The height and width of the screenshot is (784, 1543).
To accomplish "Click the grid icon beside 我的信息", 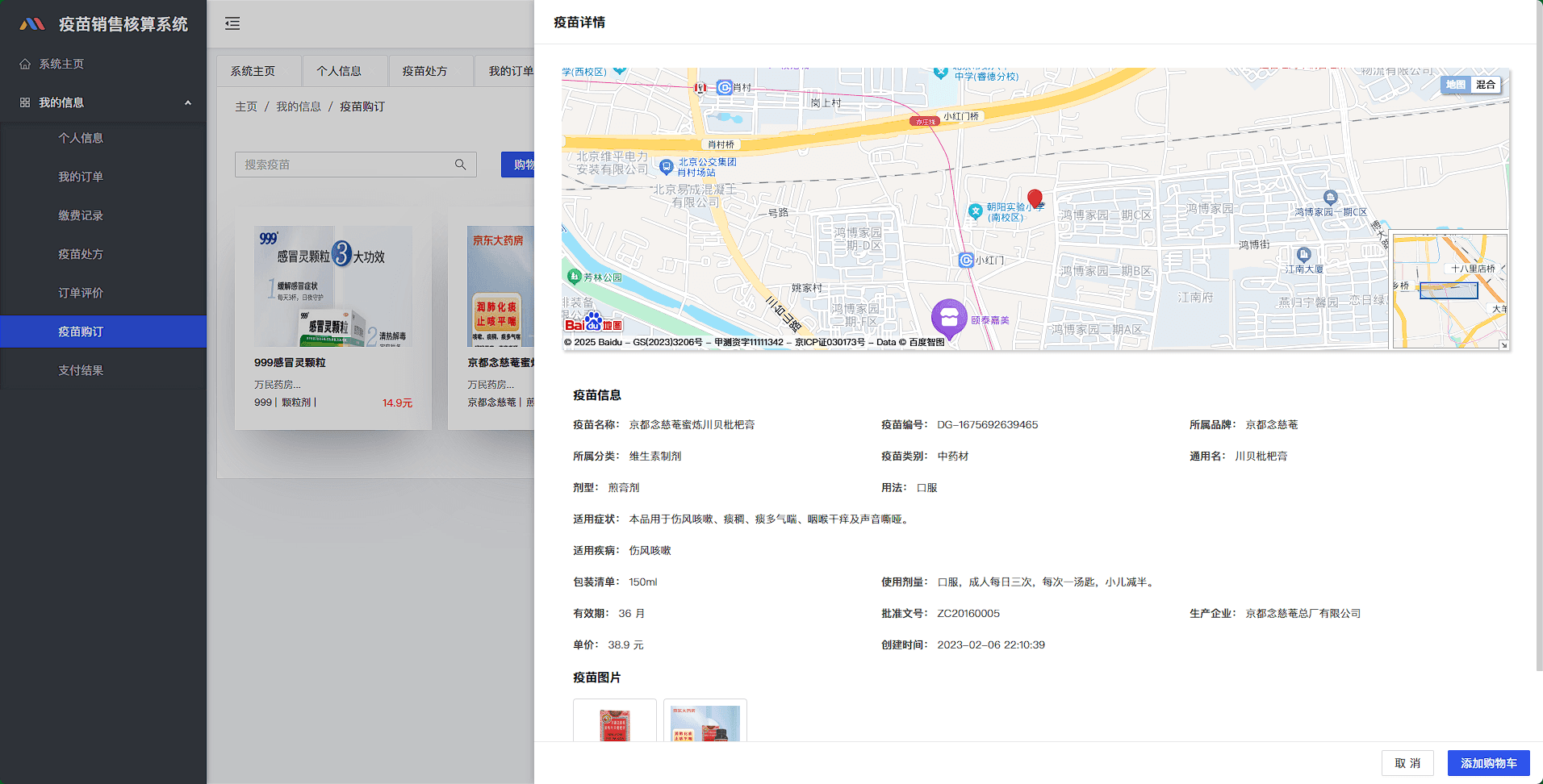I will (x=25, y=102).
